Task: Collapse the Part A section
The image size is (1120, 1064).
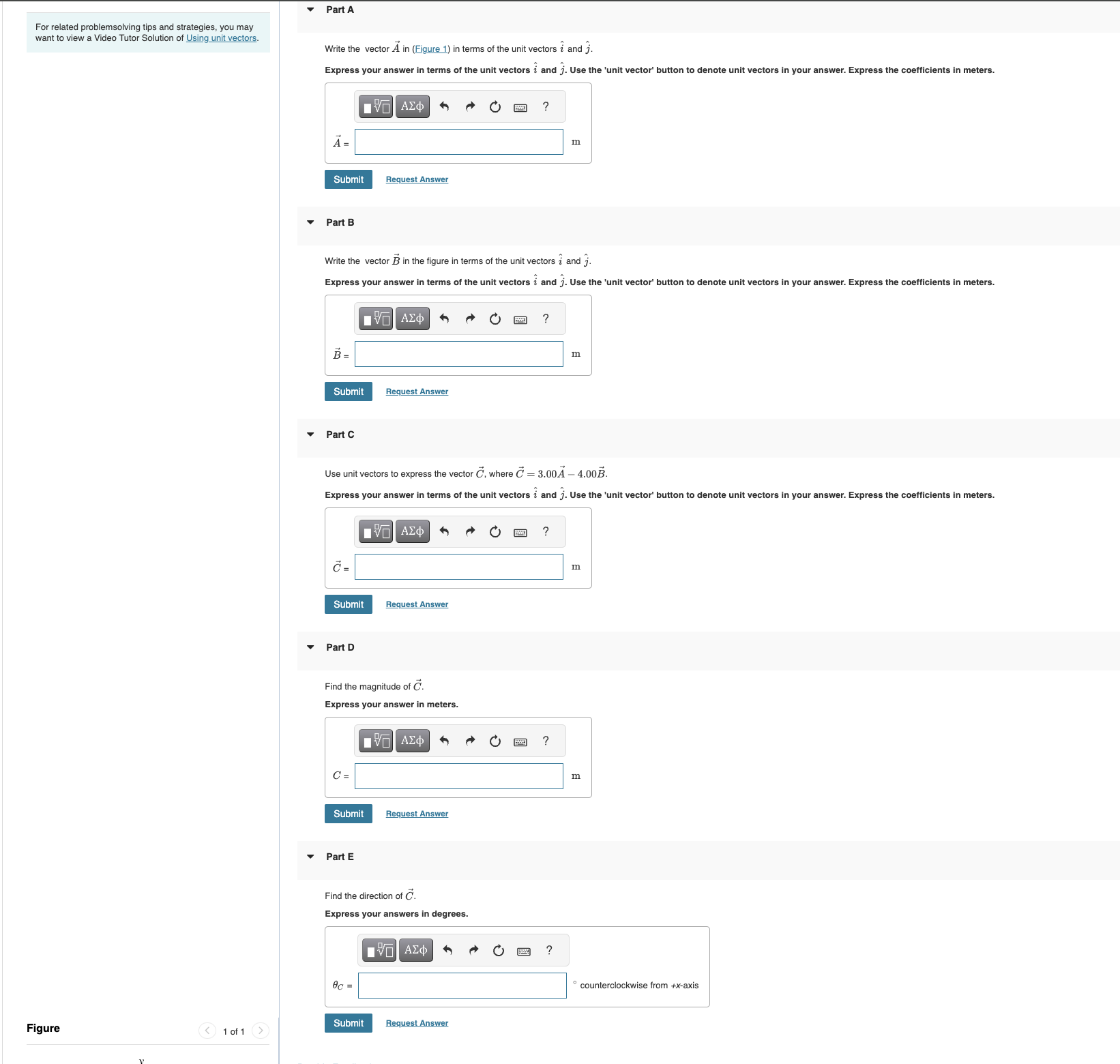Action: coord(310,10)
